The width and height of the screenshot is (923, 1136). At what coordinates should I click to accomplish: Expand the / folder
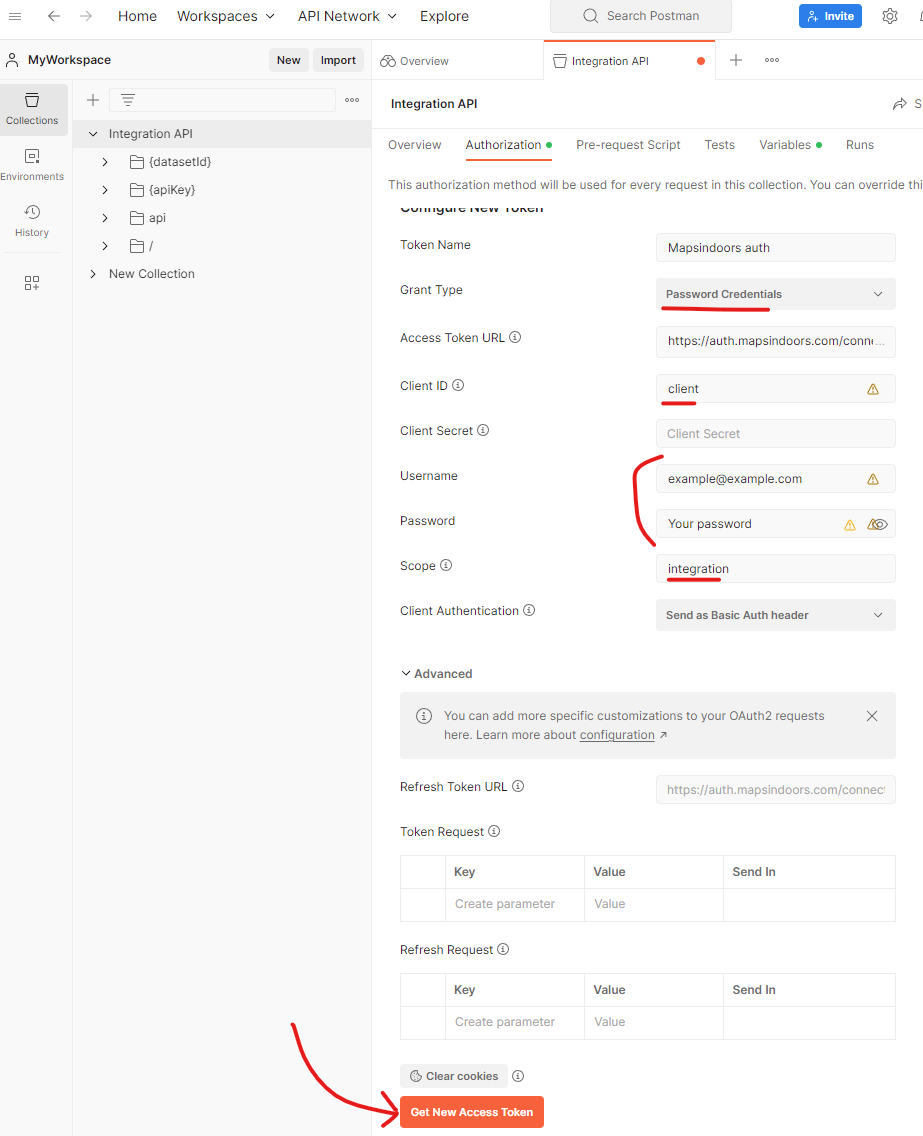(105, 246)
